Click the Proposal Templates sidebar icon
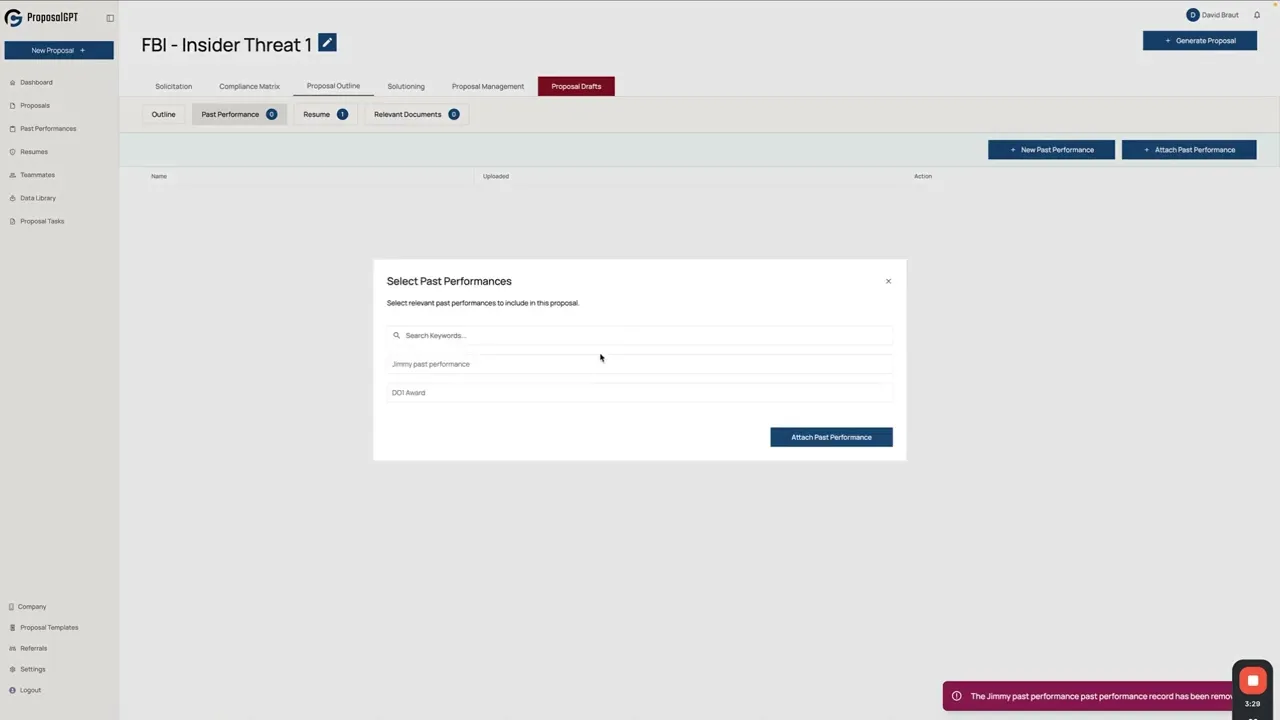Viewport: 1280px width, 720px height. point(12,628)
